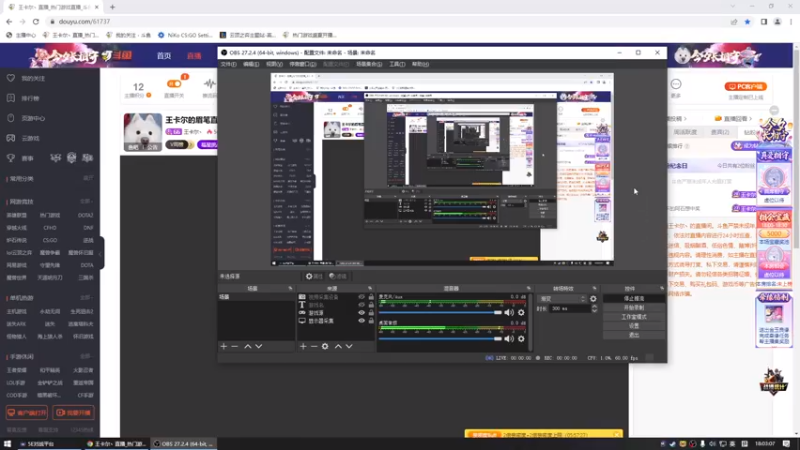
Task: Open 我的关注 heart in Douyu sidebar
Action: coord(11,78)
